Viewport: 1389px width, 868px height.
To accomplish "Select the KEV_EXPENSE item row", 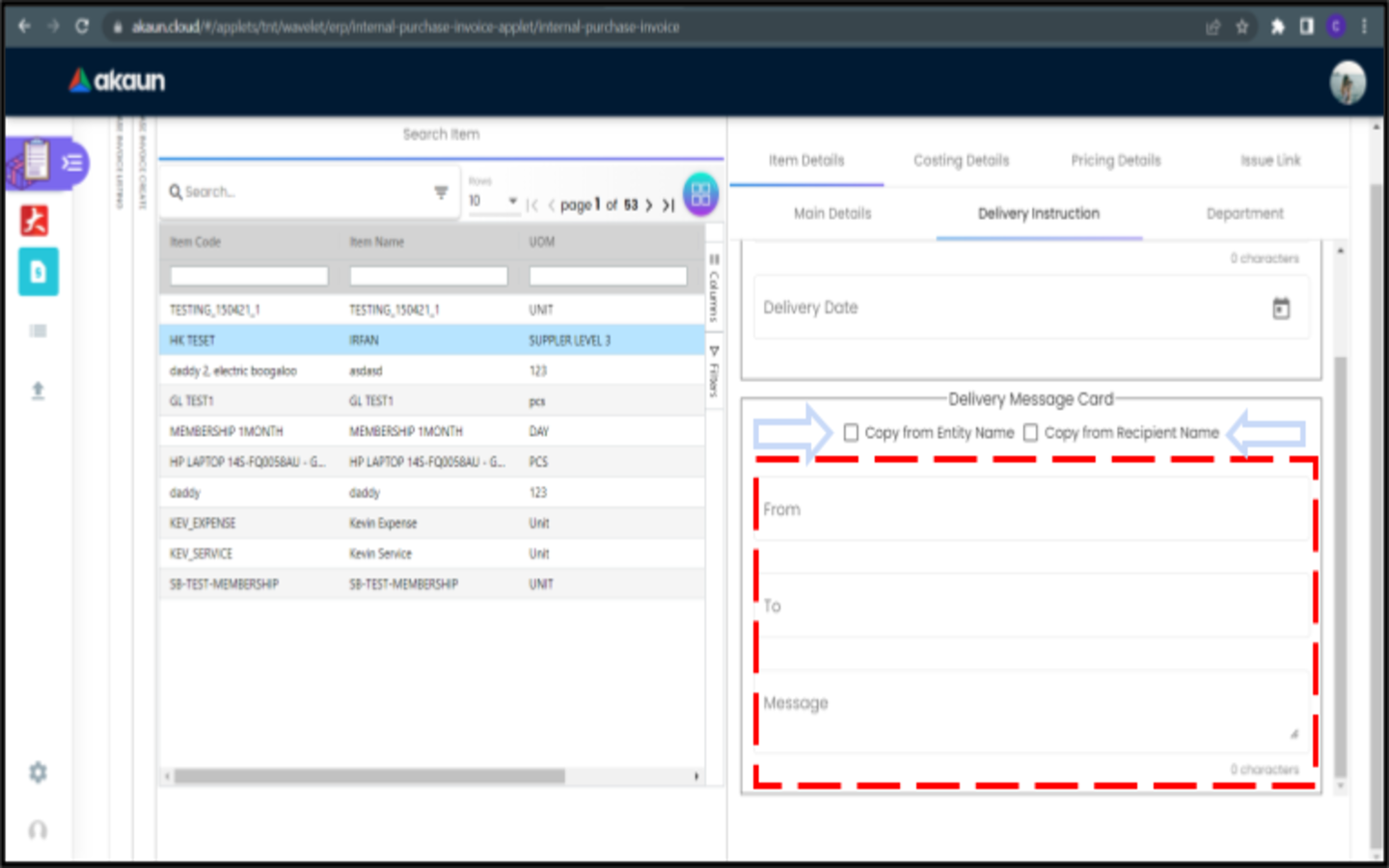I will (x=432, y=523).
